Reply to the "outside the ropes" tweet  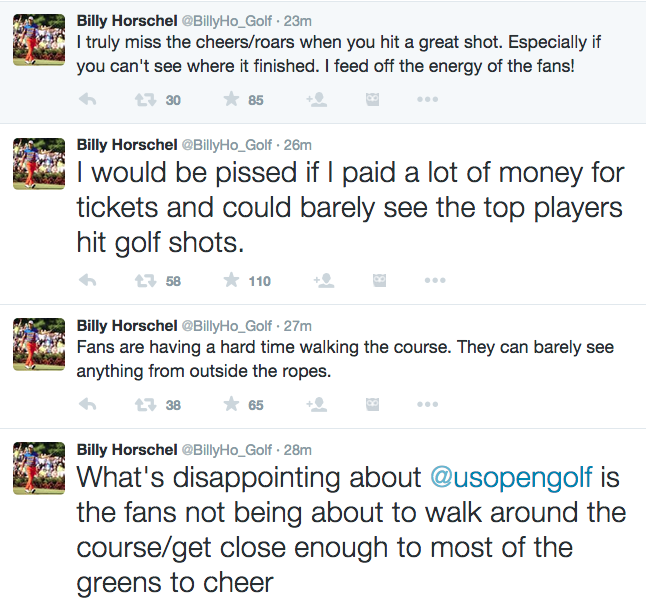88,405
